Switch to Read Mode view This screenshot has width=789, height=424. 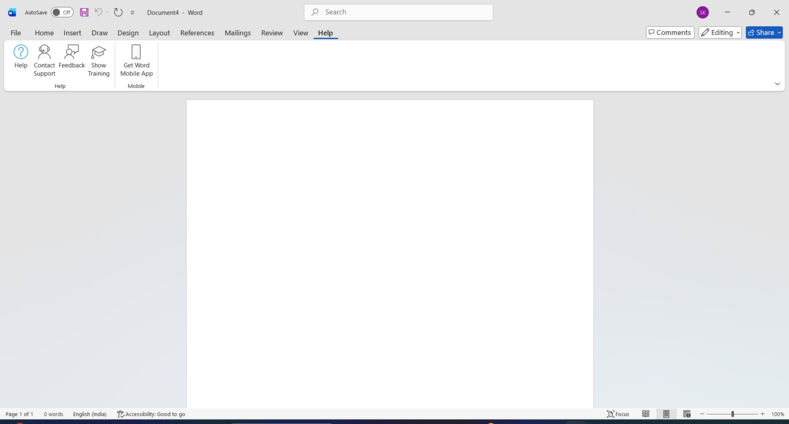coord(646,414)
